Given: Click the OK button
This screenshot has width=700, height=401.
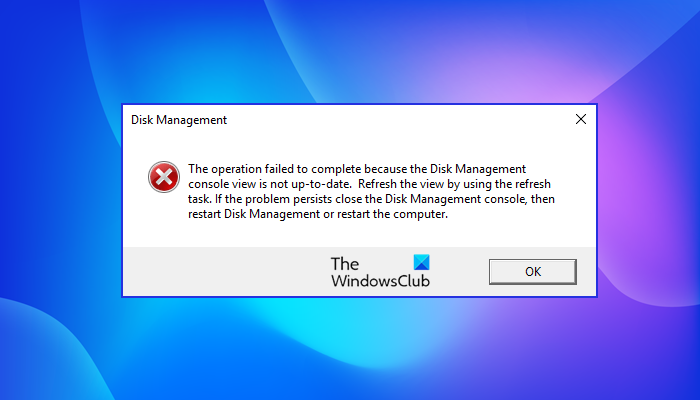Looking at the screenshot, I should pyautogui.click(x=532, y=271).
